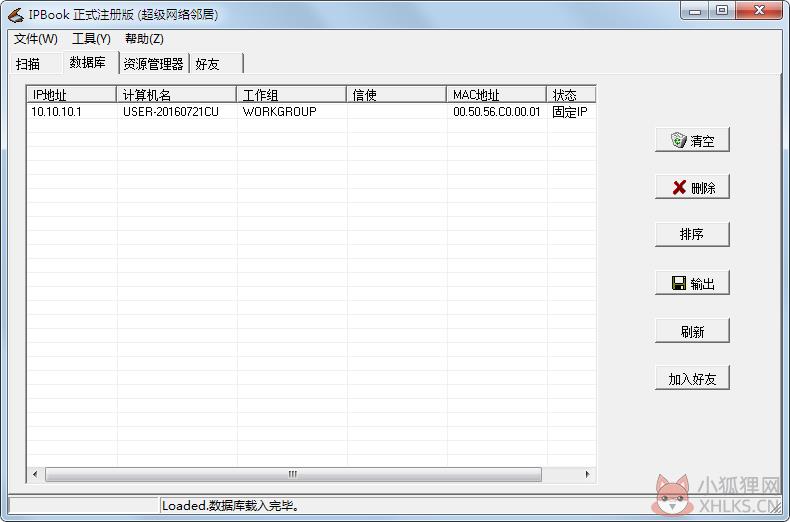Image resolution: width=790 pixels, height=522 pixels.
Task: Select the row with IP 10.10.10.1
Action: (312, 111)
